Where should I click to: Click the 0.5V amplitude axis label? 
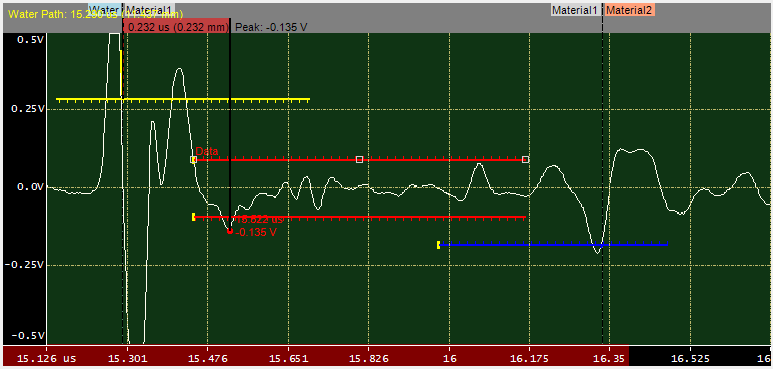[x=30, y=39]
